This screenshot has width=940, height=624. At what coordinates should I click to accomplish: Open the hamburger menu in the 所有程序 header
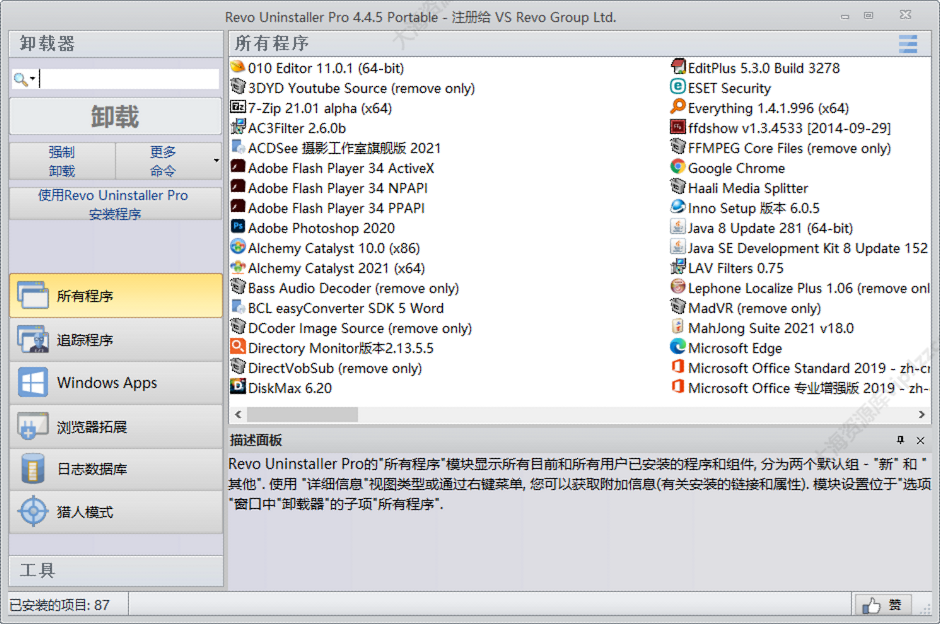coord(908,44)
